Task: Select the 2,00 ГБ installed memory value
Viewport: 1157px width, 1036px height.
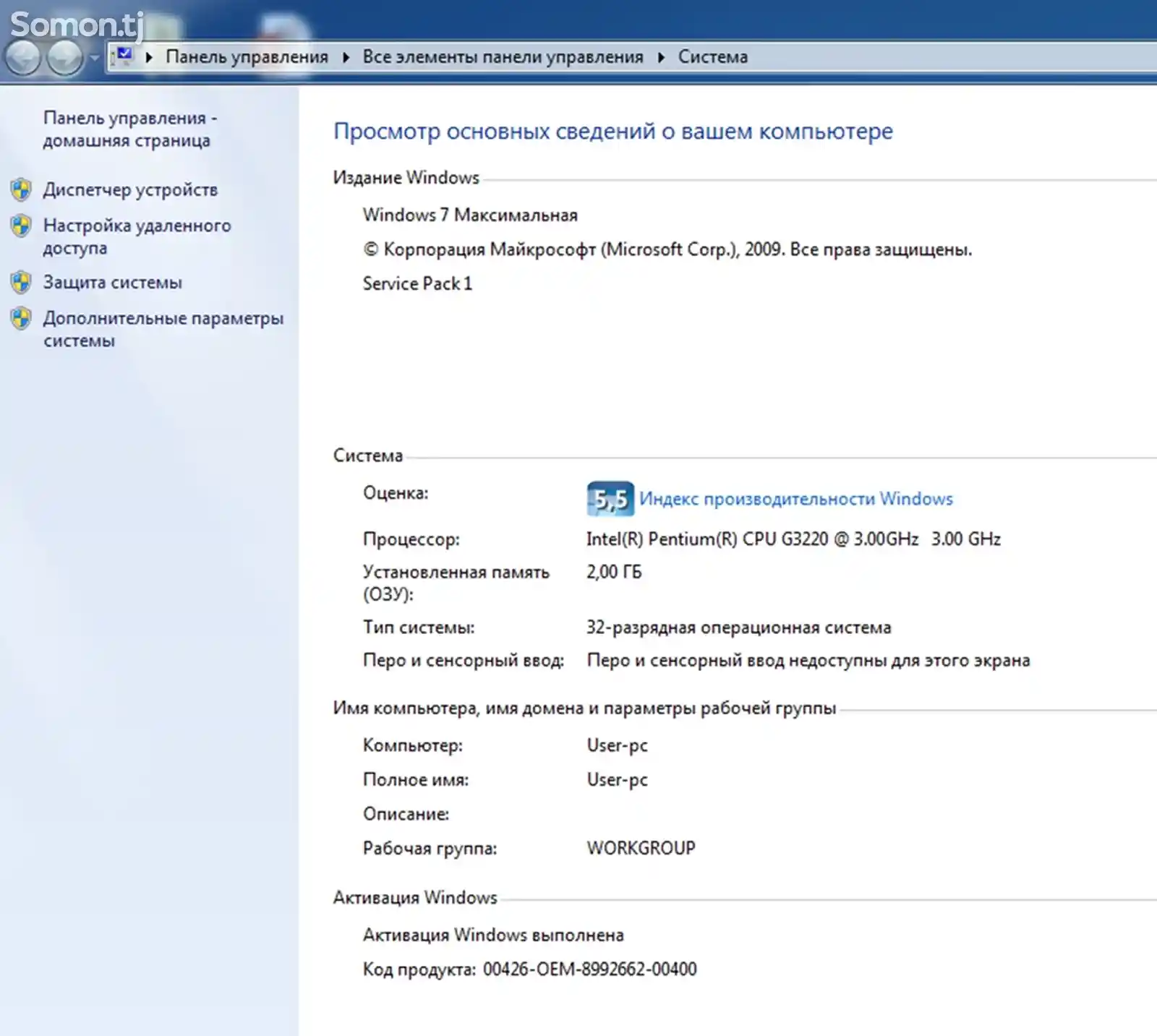Action: [614, 573]
